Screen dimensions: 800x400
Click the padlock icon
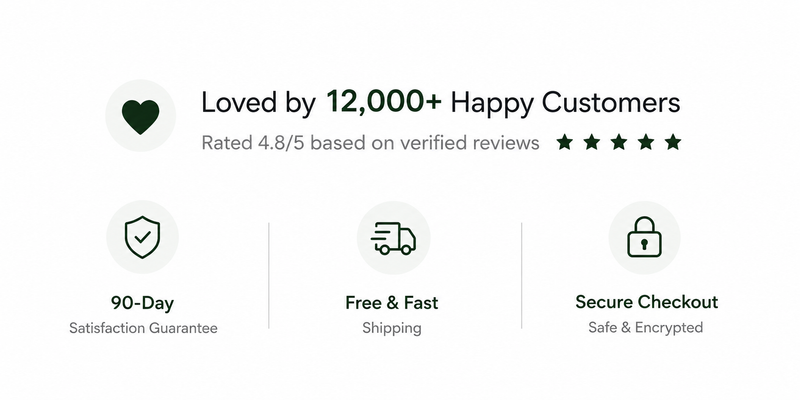point(644,237)
